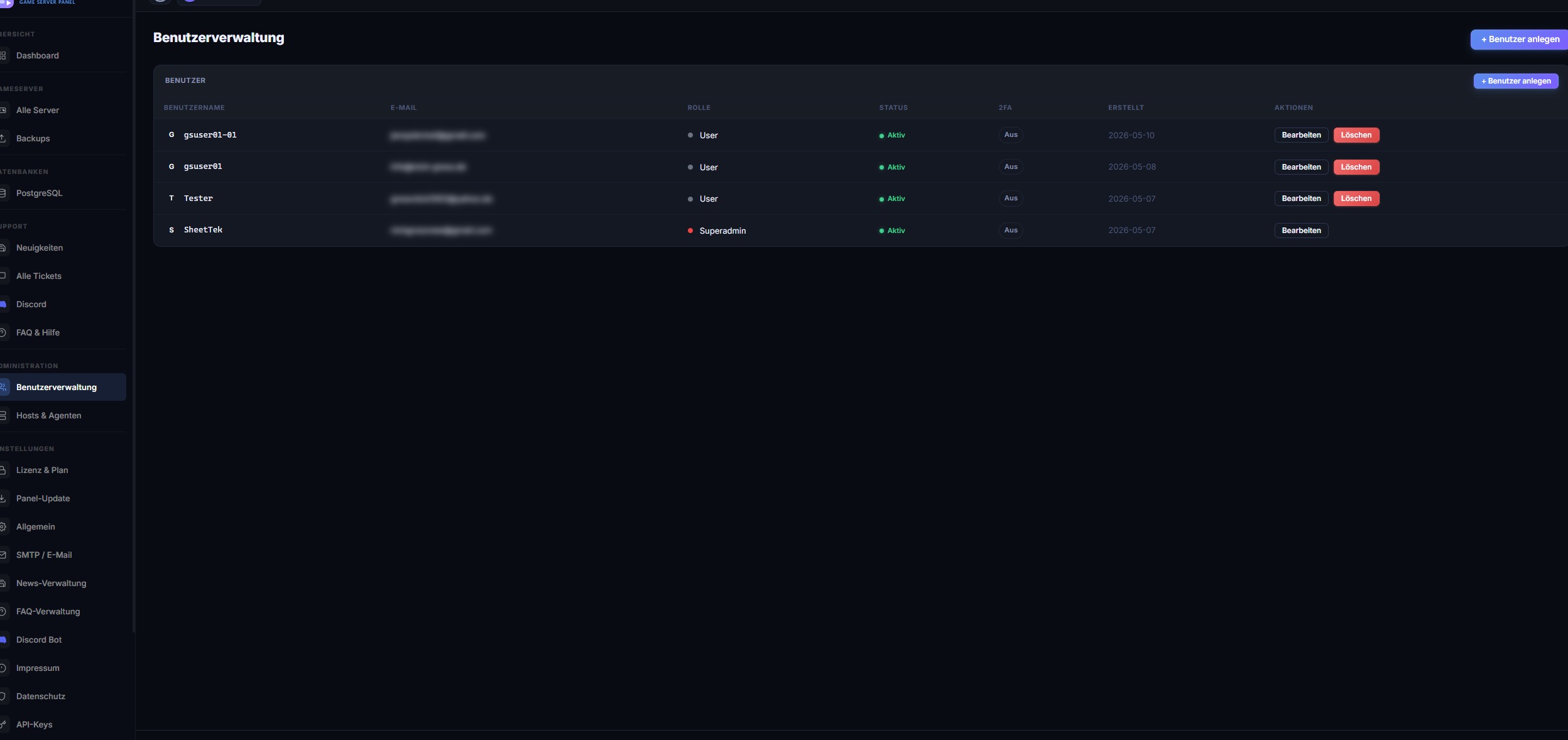The width and height of the screenshot is (1568, 740).
Task: Delete user gsuser01 with Löschen
Action: click(x=1356, y=167)
